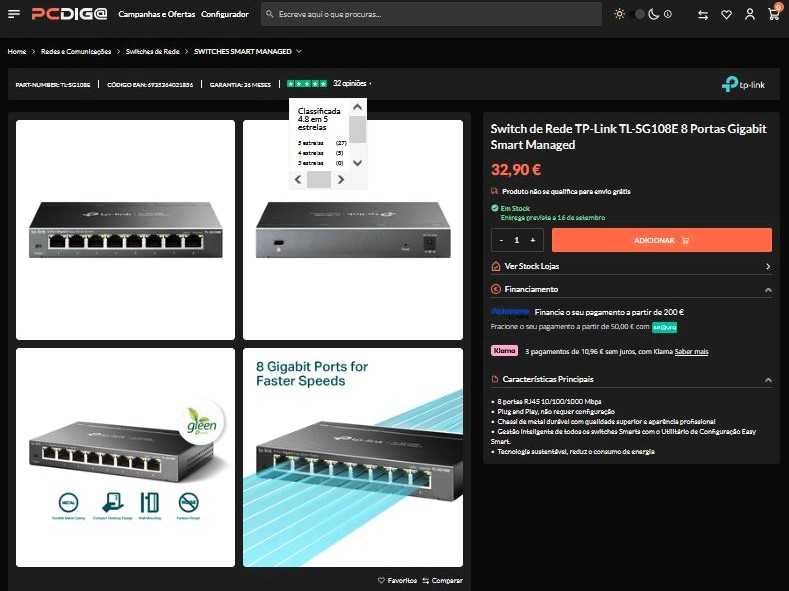The image size is (789, 591).
Task: Go to PCDIGA homepage via logo
Action: click(x=69, y=14)
